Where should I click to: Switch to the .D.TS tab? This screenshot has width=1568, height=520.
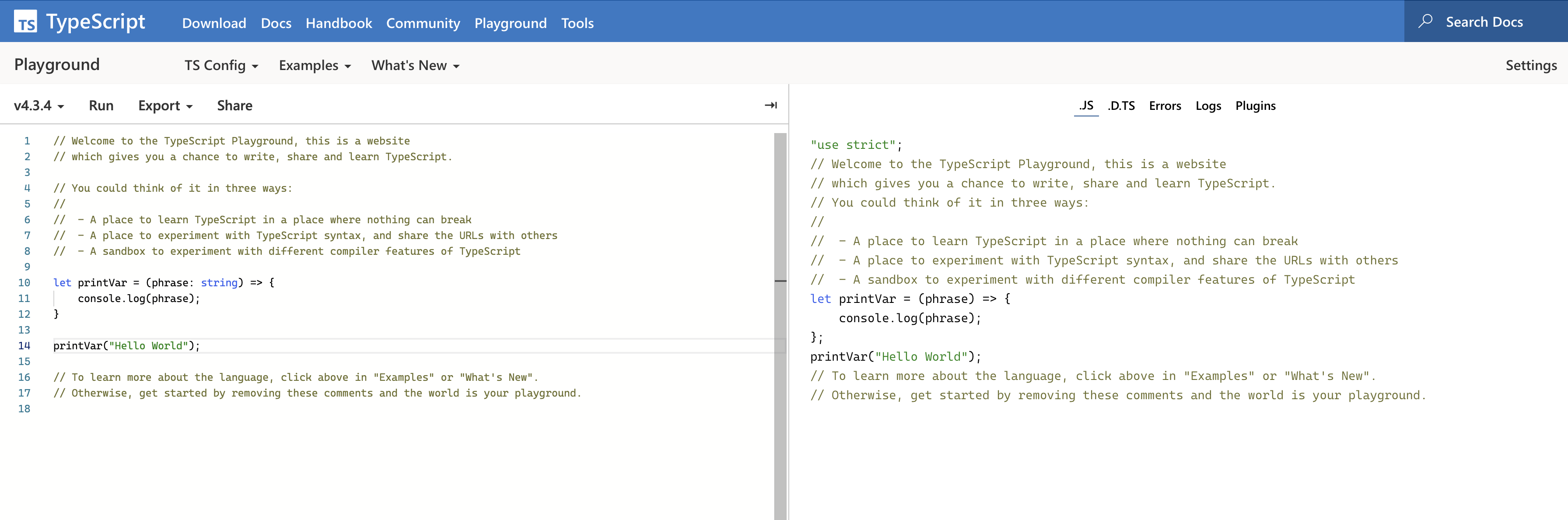click(1120, 105)
